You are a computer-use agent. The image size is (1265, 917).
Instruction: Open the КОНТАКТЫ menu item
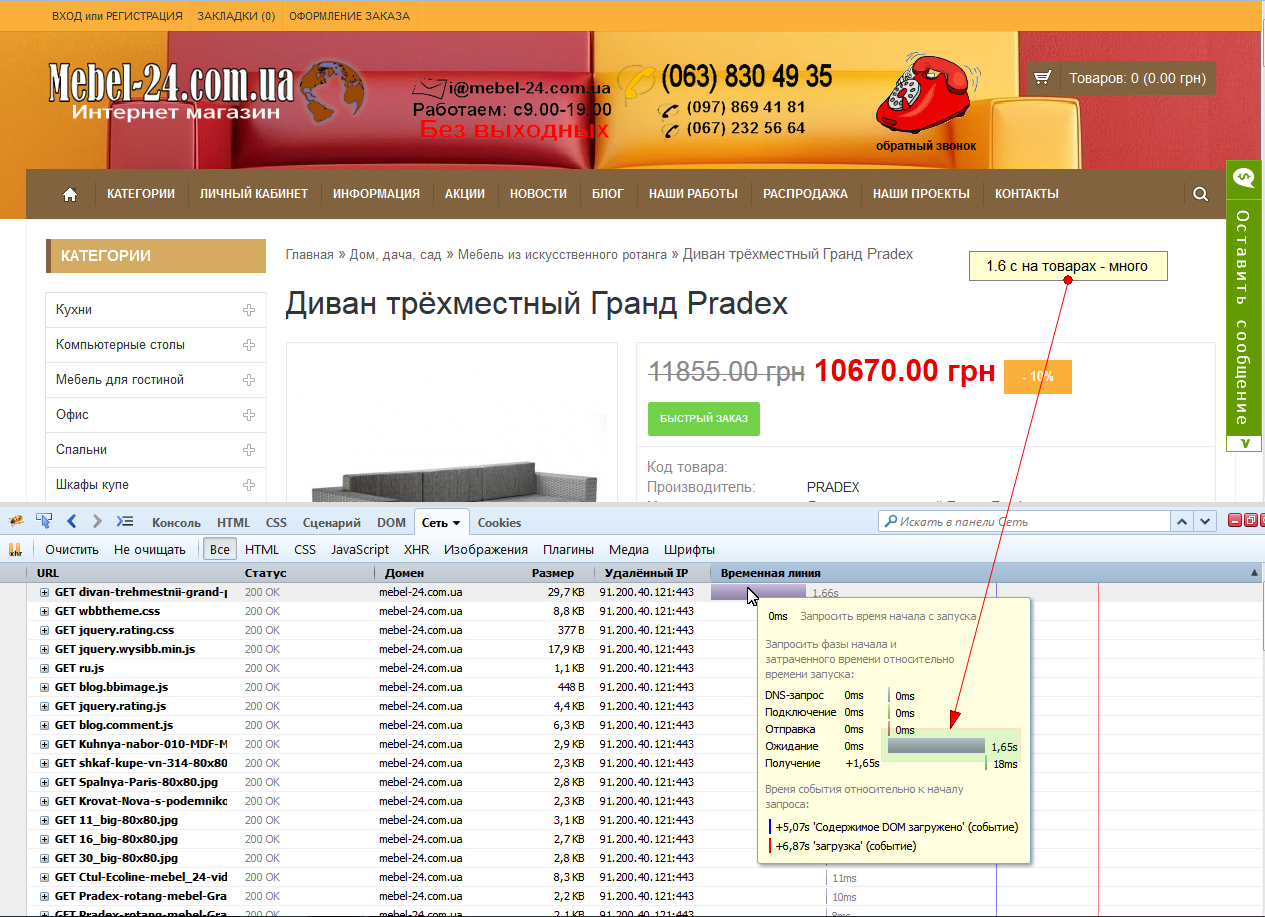(x=1026, y=194)
